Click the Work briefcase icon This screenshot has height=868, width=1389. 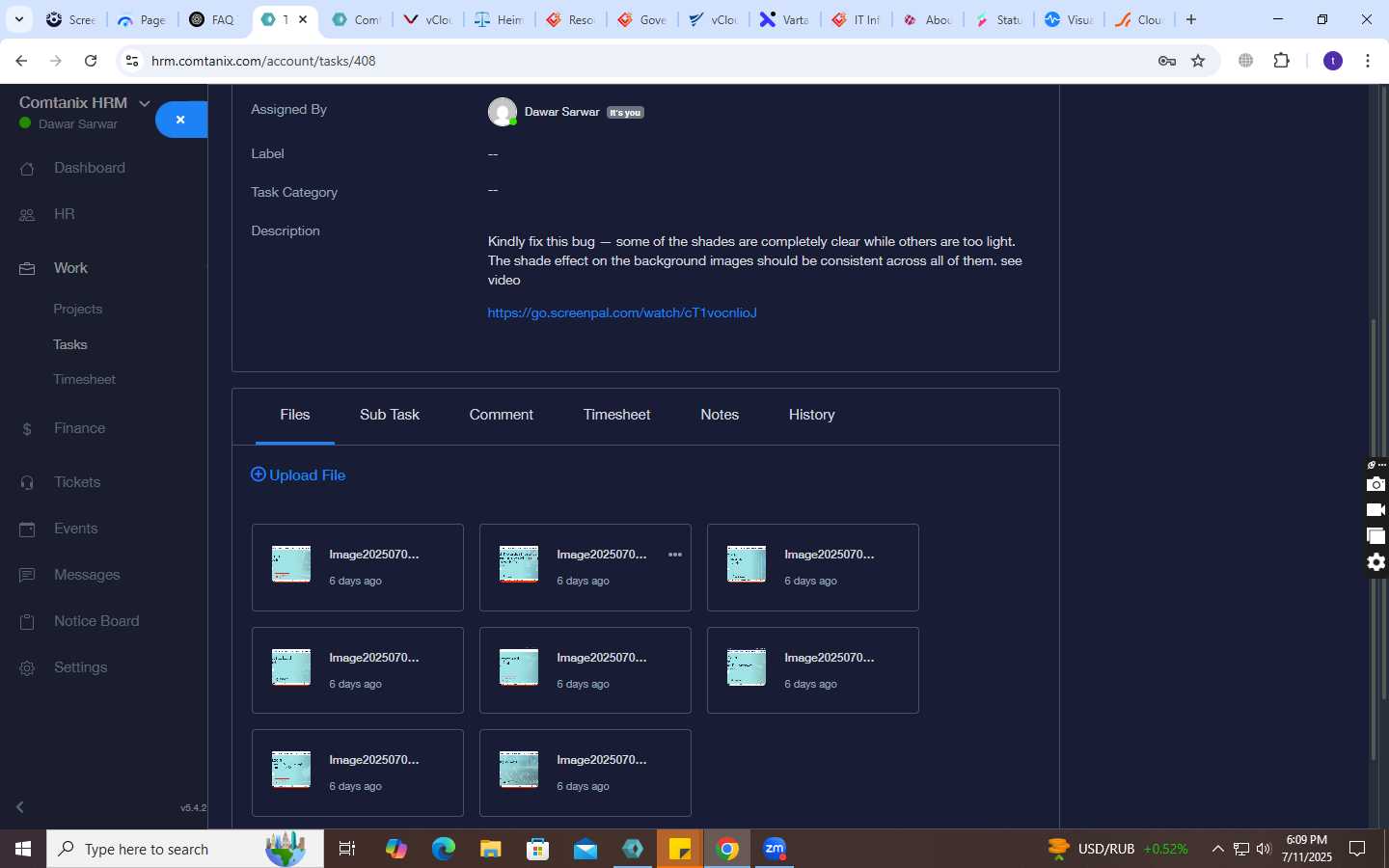pyautogui.click(x=27, y=269)
